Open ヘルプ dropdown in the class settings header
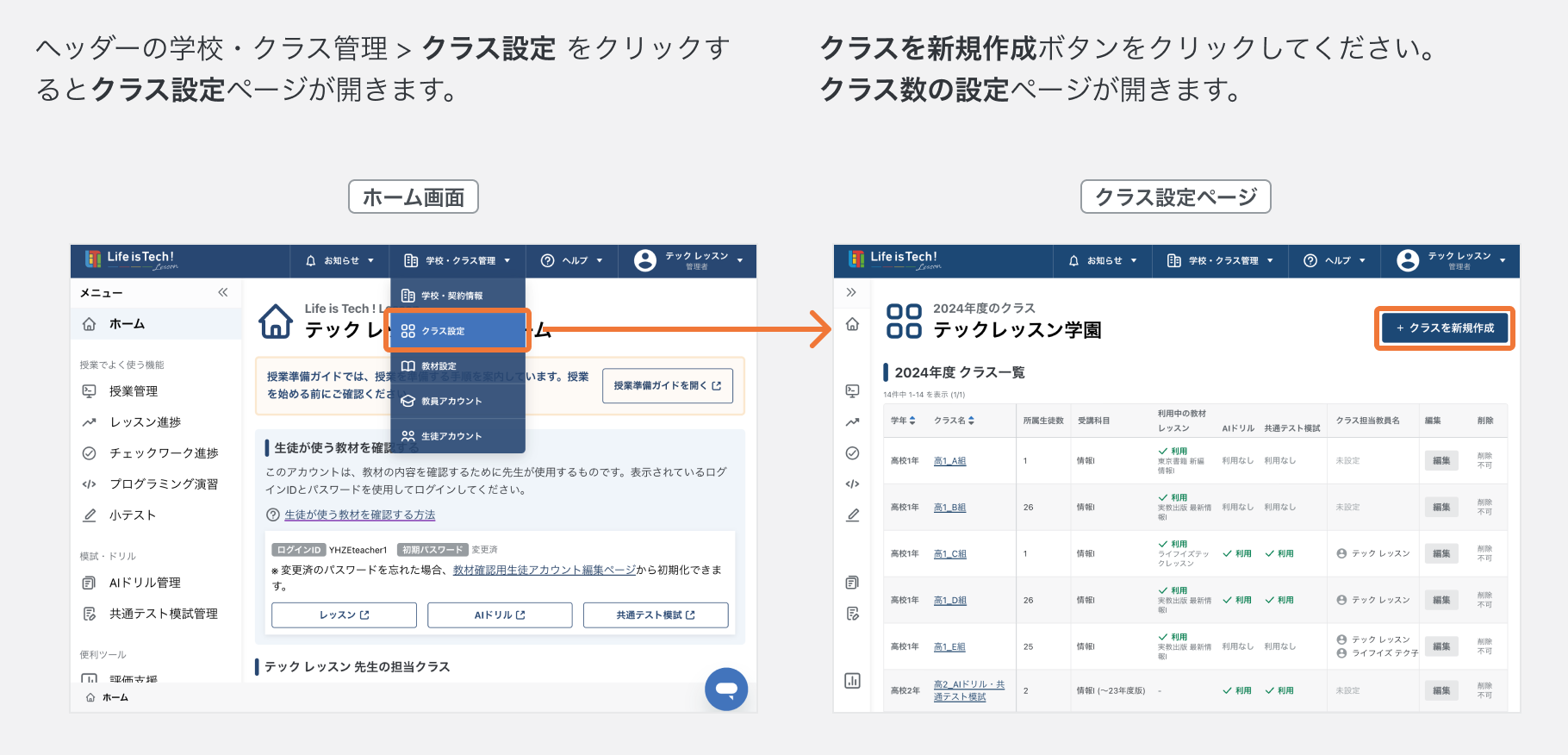The image size is (1568, 755). pyautogui.click(x=1335, y=260)
